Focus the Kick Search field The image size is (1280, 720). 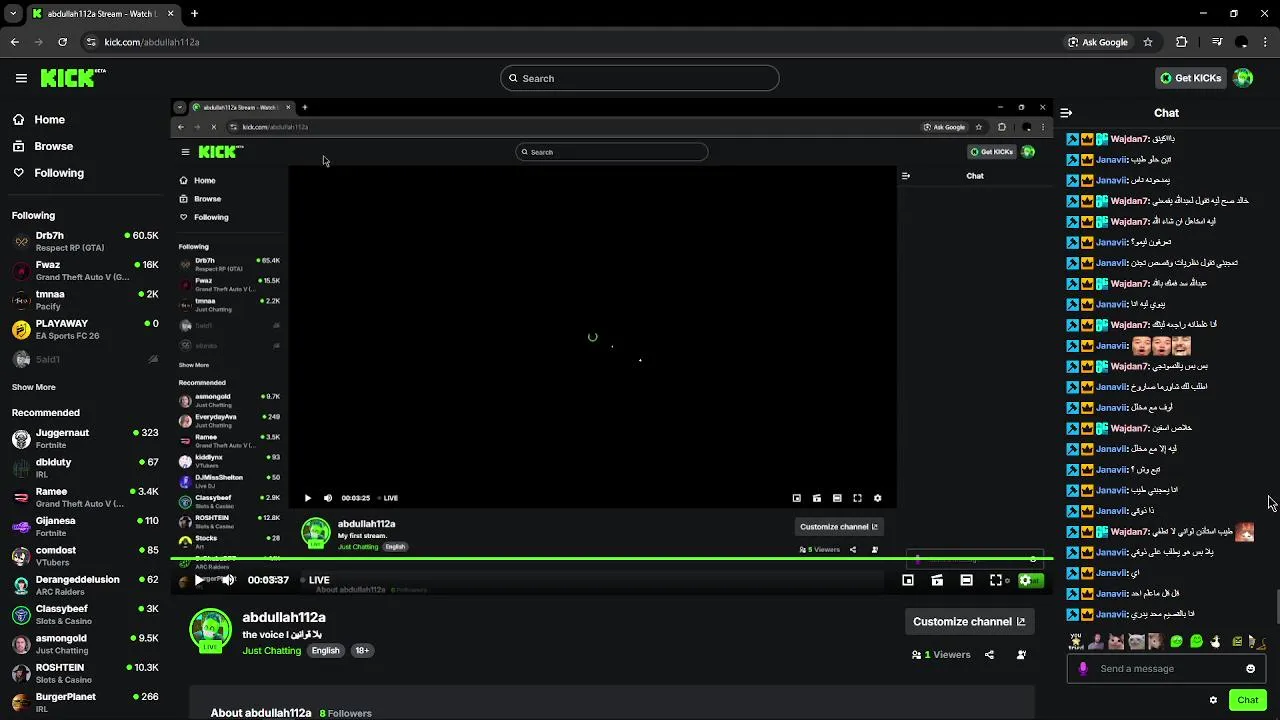tap(640, 78)
